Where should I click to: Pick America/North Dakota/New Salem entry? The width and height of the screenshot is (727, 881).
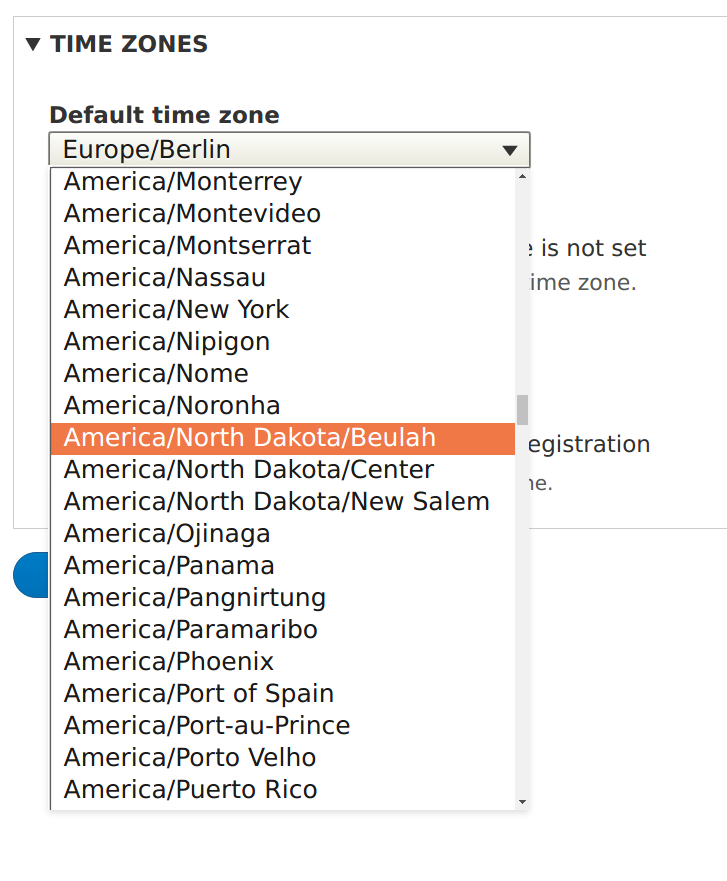point(277,501)
